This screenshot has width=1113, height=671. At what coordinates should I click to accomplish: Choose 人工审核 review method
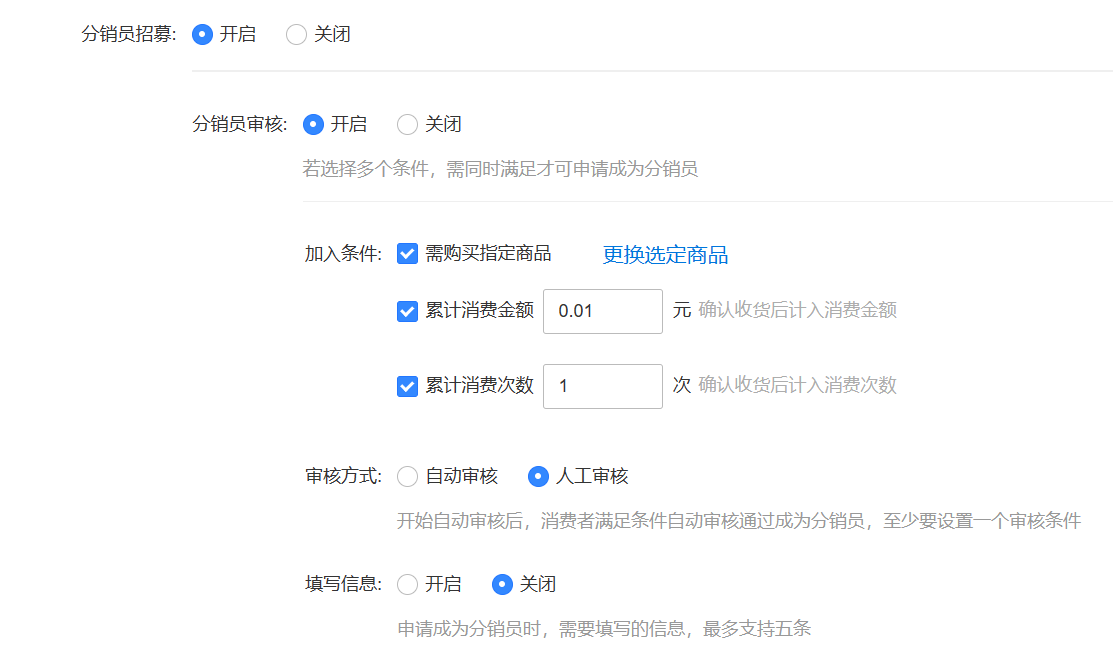538,476
